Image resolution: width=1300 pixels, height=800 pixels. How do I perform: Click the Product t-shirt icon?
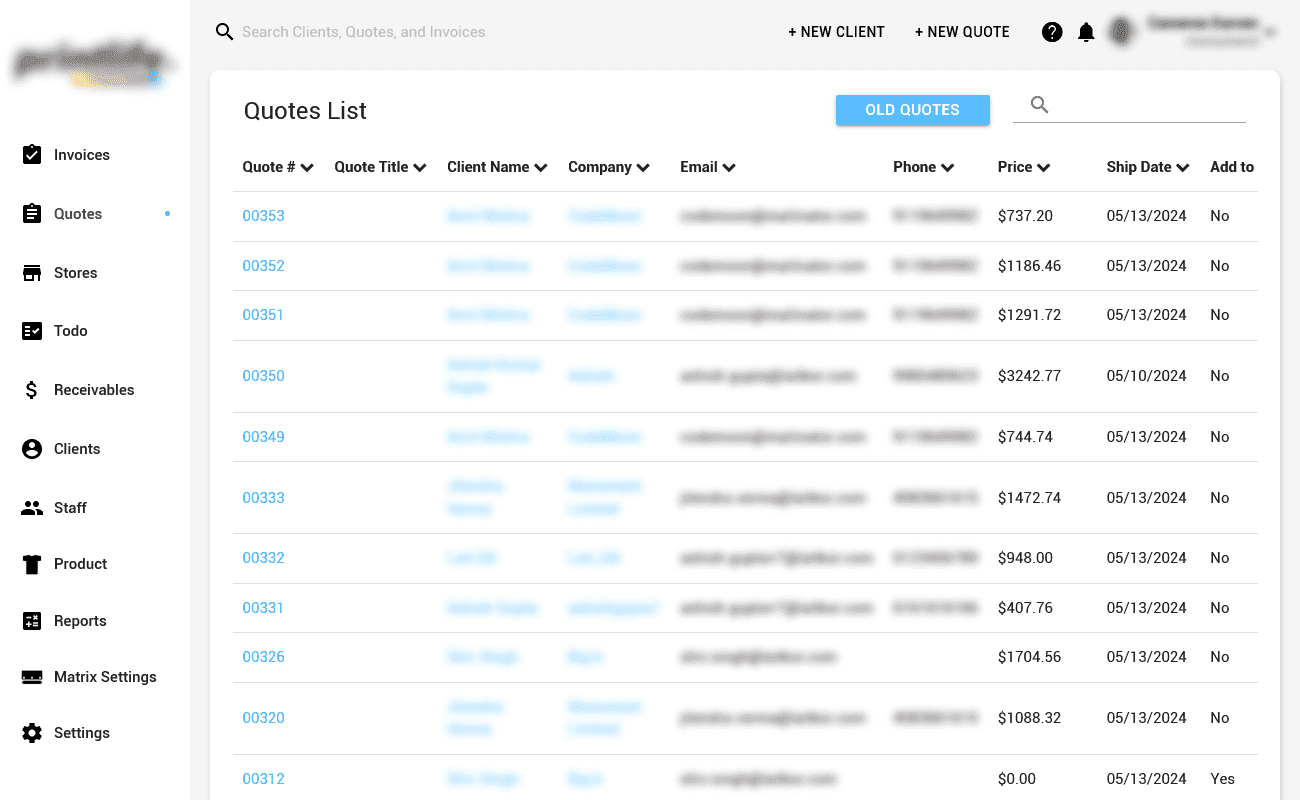32,564
